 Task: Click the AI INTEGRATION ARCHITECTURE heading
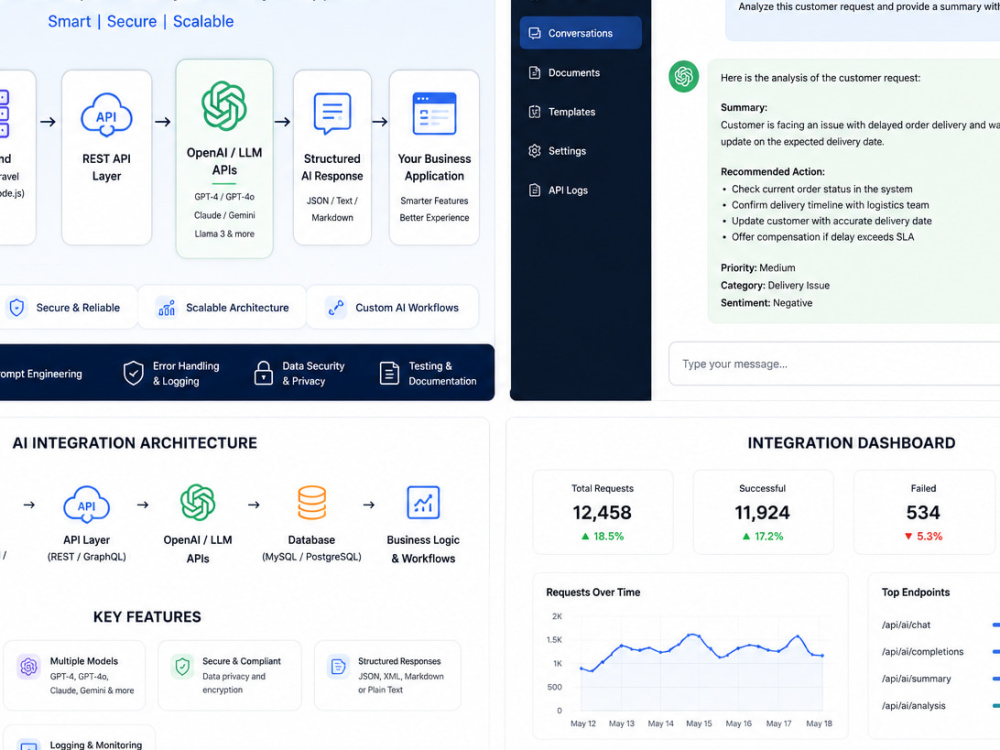pos(135,443)
